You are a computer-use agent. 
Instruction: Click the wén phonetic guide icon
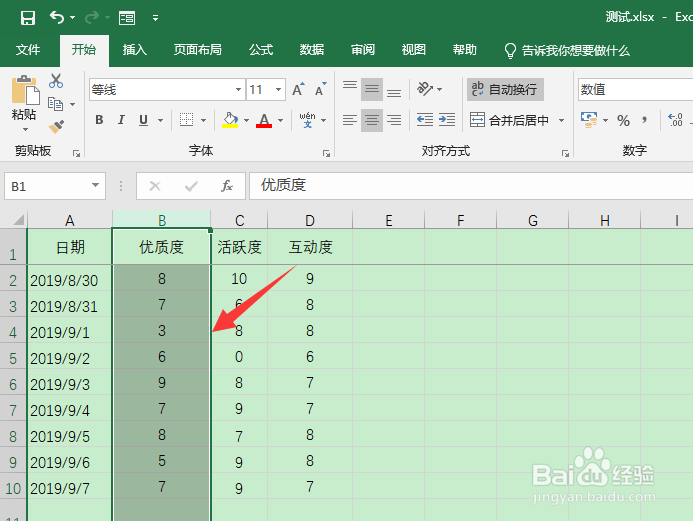point(307,120)
